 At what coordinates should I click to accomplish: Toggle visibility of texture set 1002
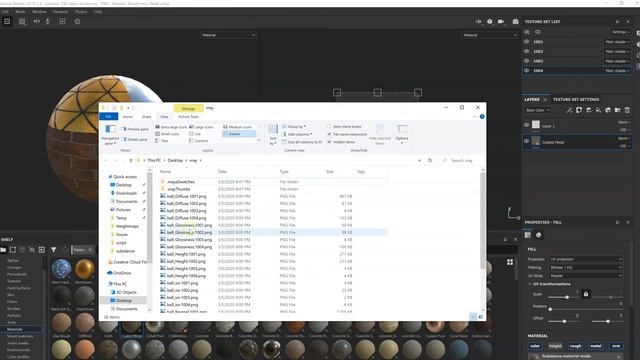pos(527,51)
